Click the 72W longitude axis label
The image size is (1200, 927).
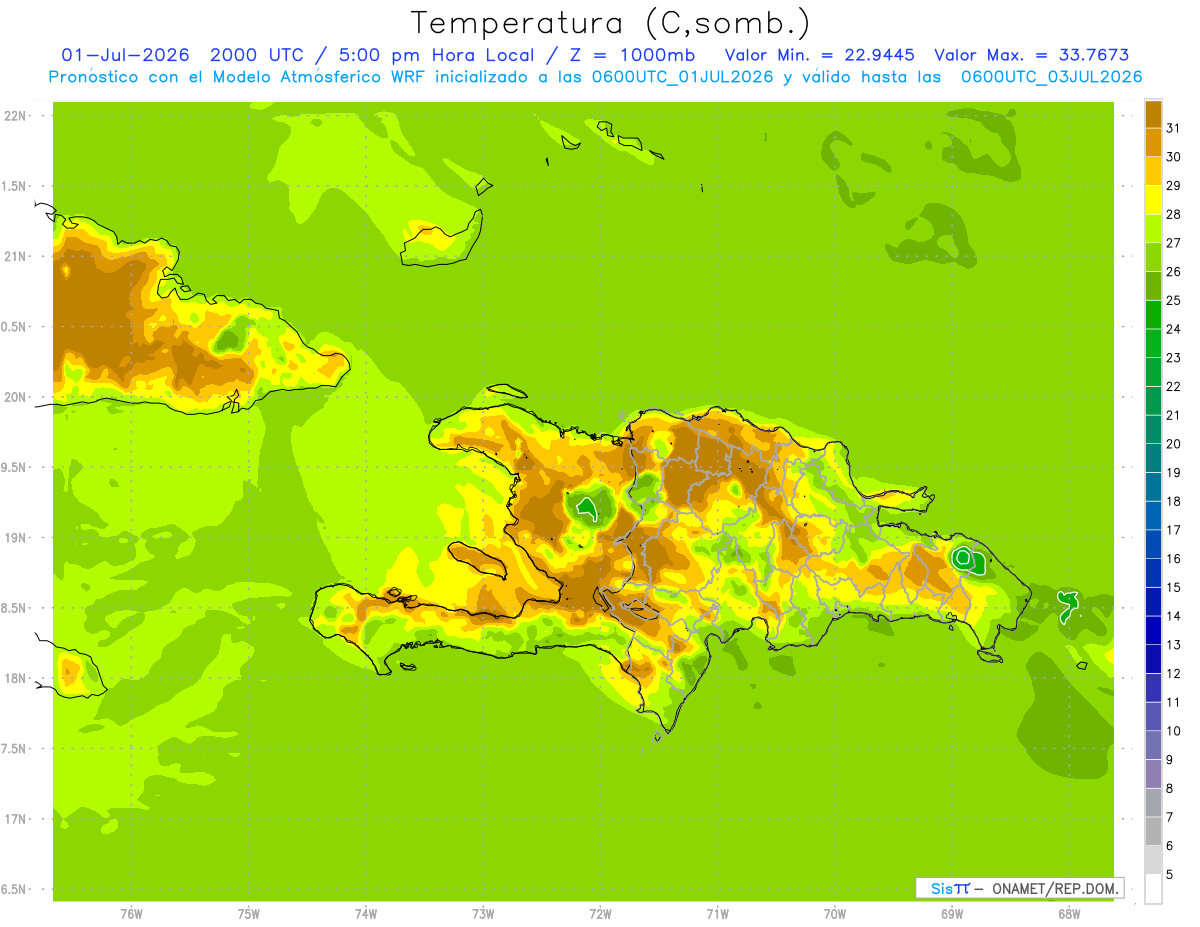click(x=600, y=914)
